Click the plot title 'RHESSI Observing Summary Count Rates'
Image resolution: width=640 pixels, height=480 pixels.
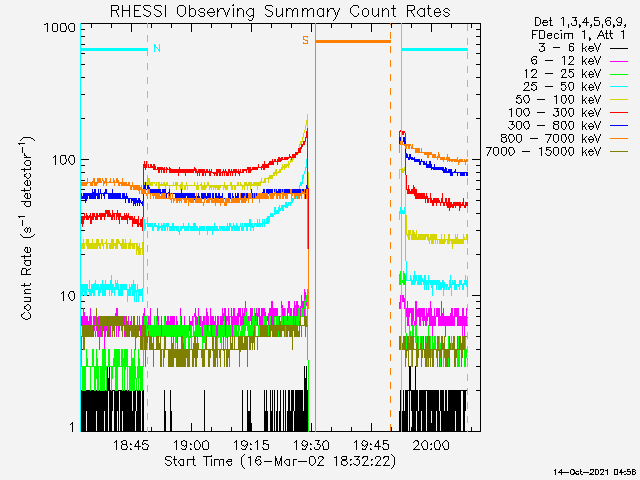(280, 11)
